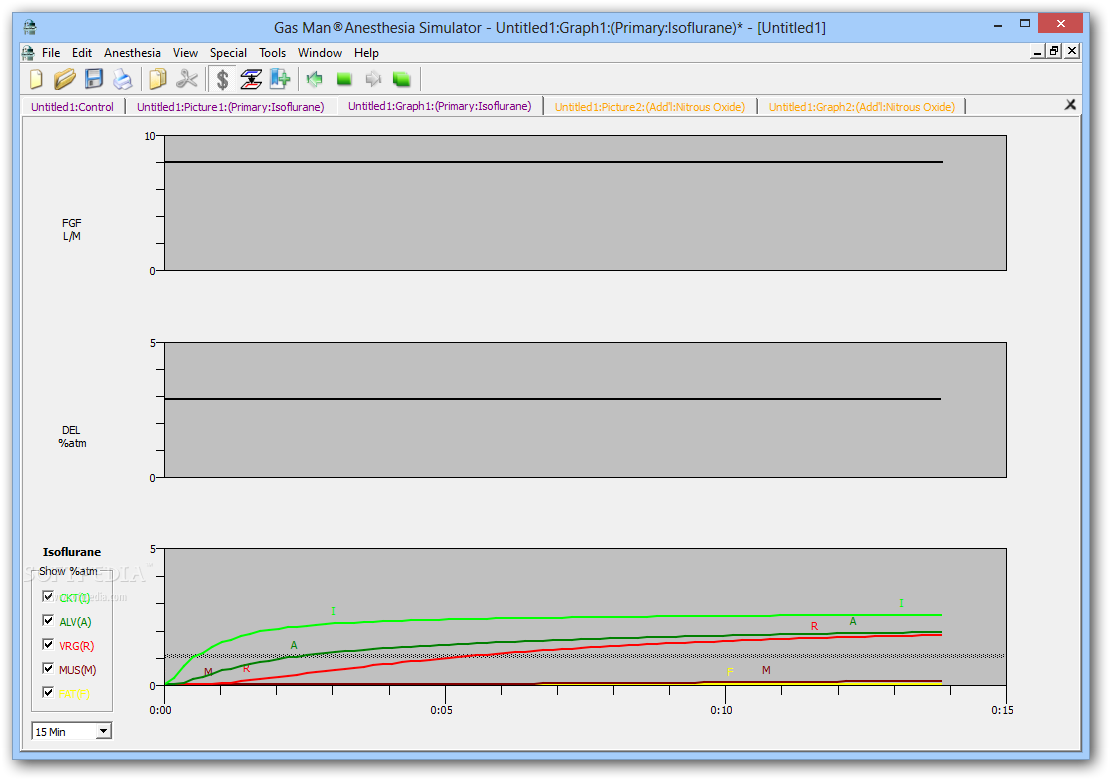Click the gray right arrow icon
The height and width of the screenshot is (780, 1110).
(x=373, y=79)
